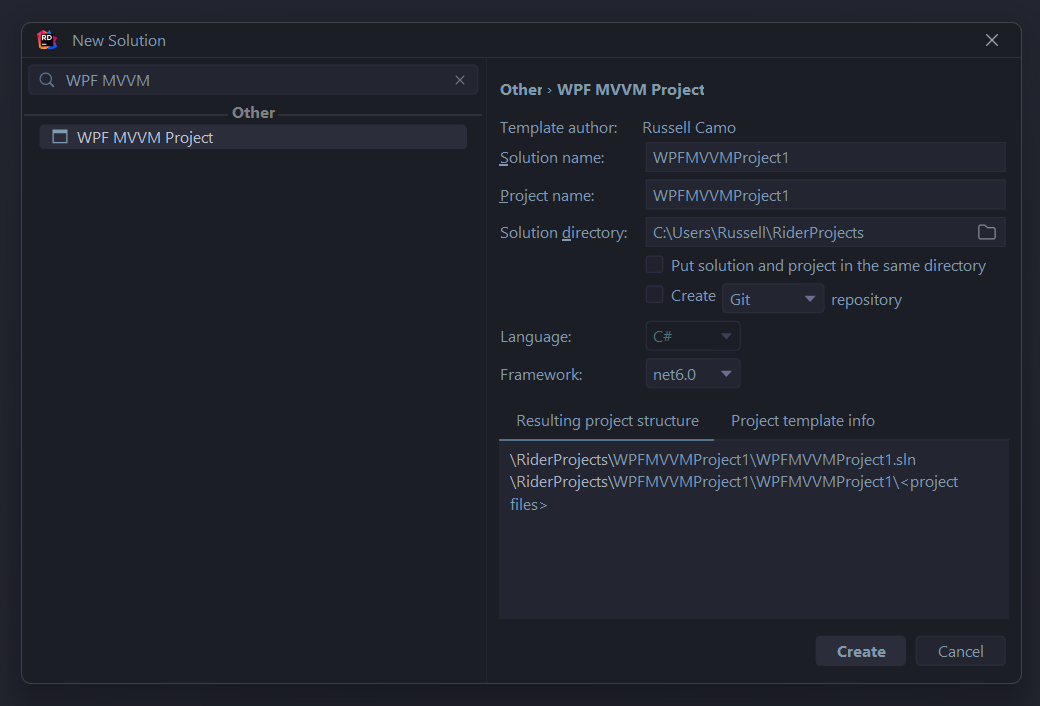Screen dimensions: 1040x706
Task: Click the 'Framework:' label
Action: tap(541, 375)
